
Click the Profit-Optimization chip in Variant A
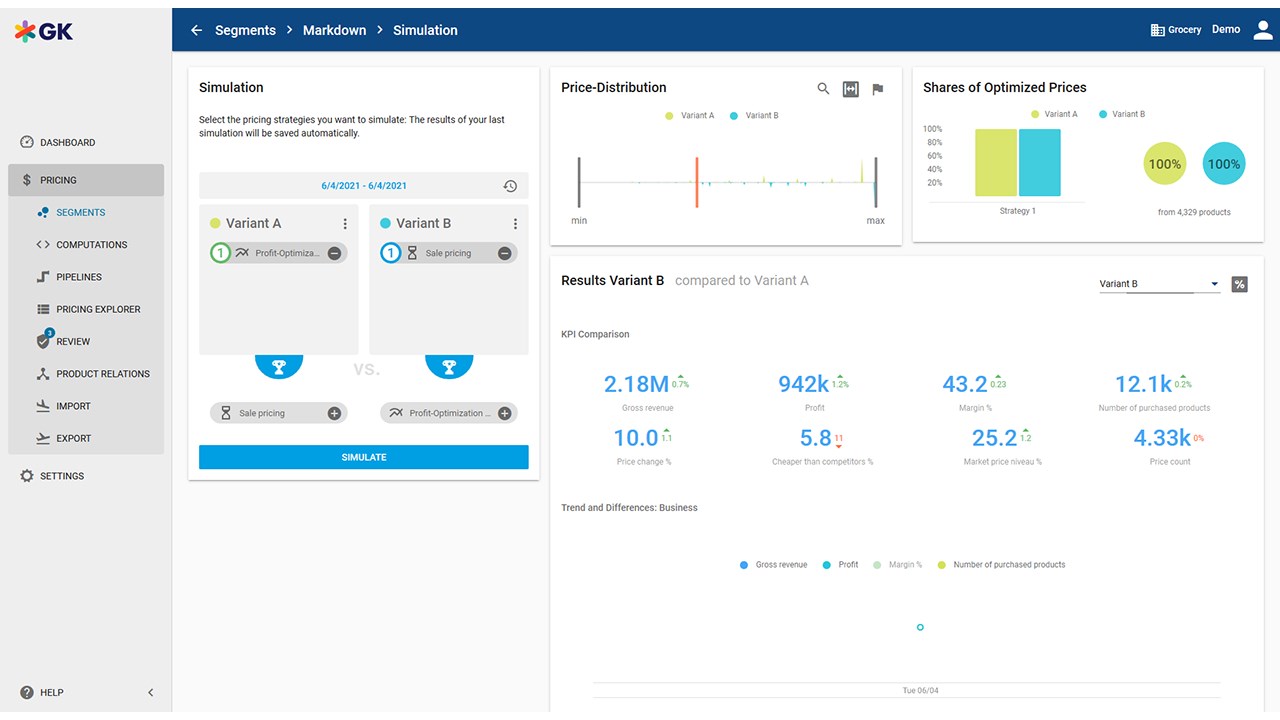[x=279, y=253]
